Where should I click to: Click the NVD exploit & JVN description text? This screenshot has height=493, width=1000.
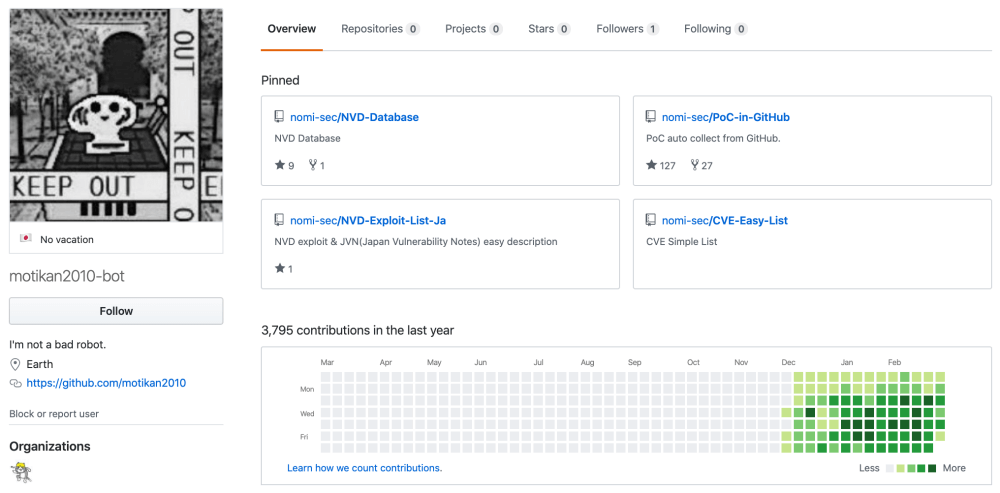coord(416,242)
